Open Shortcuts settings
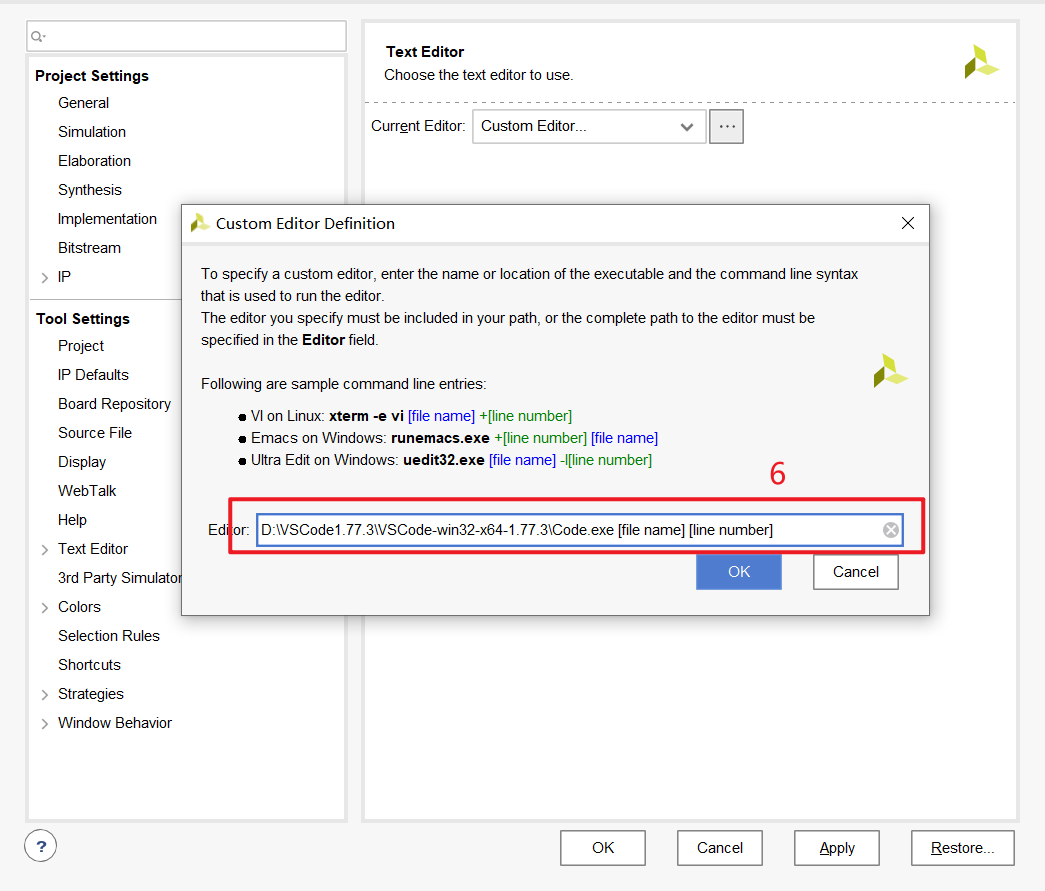The image size is (1045, 891). tap(89, 665)
